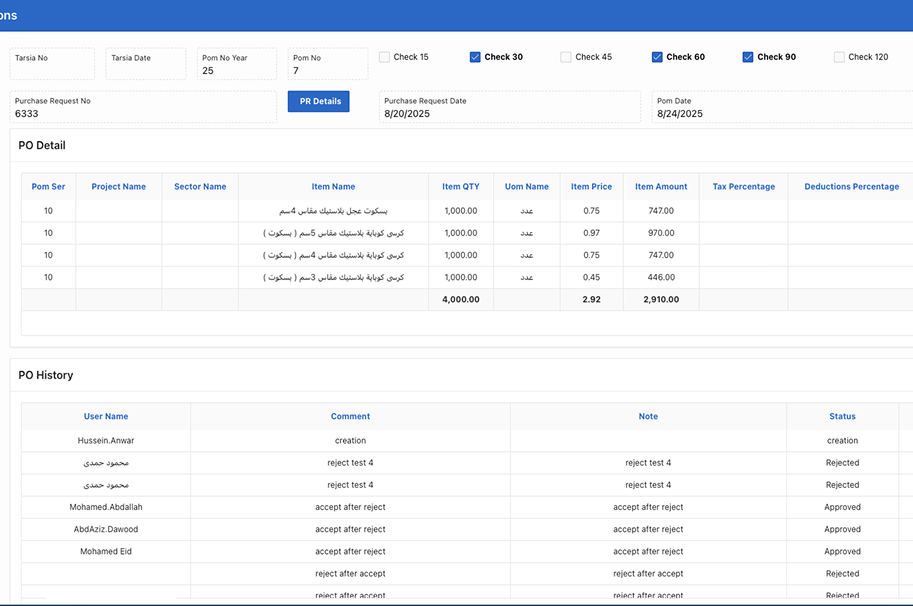The height and width of the screenshot is (606, 913).
Task: Enable the Check 120 checkbox
Action: [x=839, y=57]
